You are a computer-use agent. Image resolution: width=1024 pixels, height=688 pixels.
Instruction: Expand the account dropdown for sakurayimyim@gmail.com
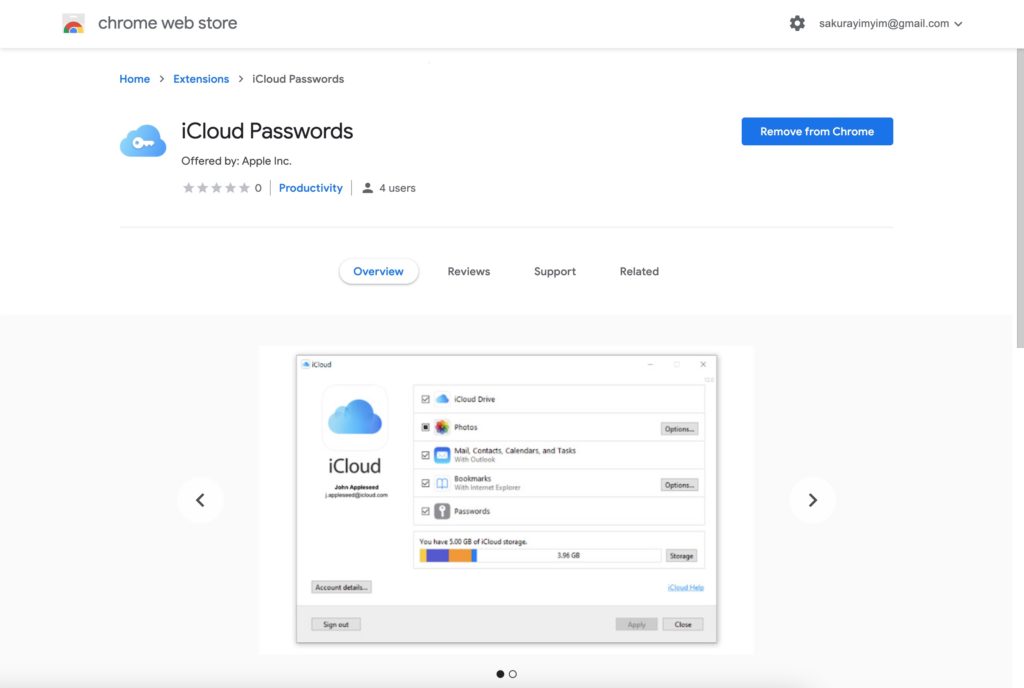pyautogui.click(x=958, y=24)
